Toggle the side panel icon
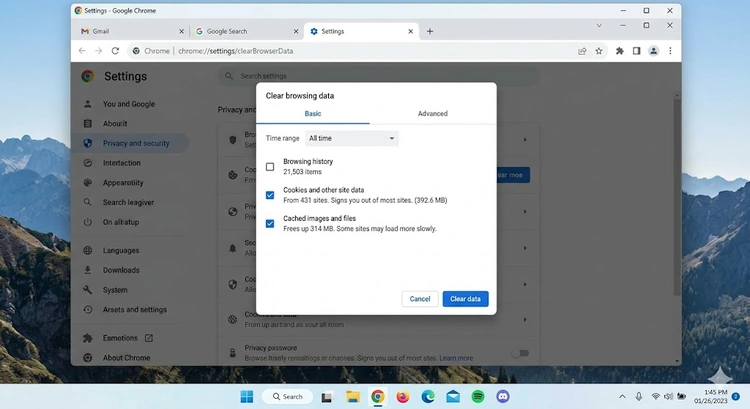 click(x=636, y=51)
